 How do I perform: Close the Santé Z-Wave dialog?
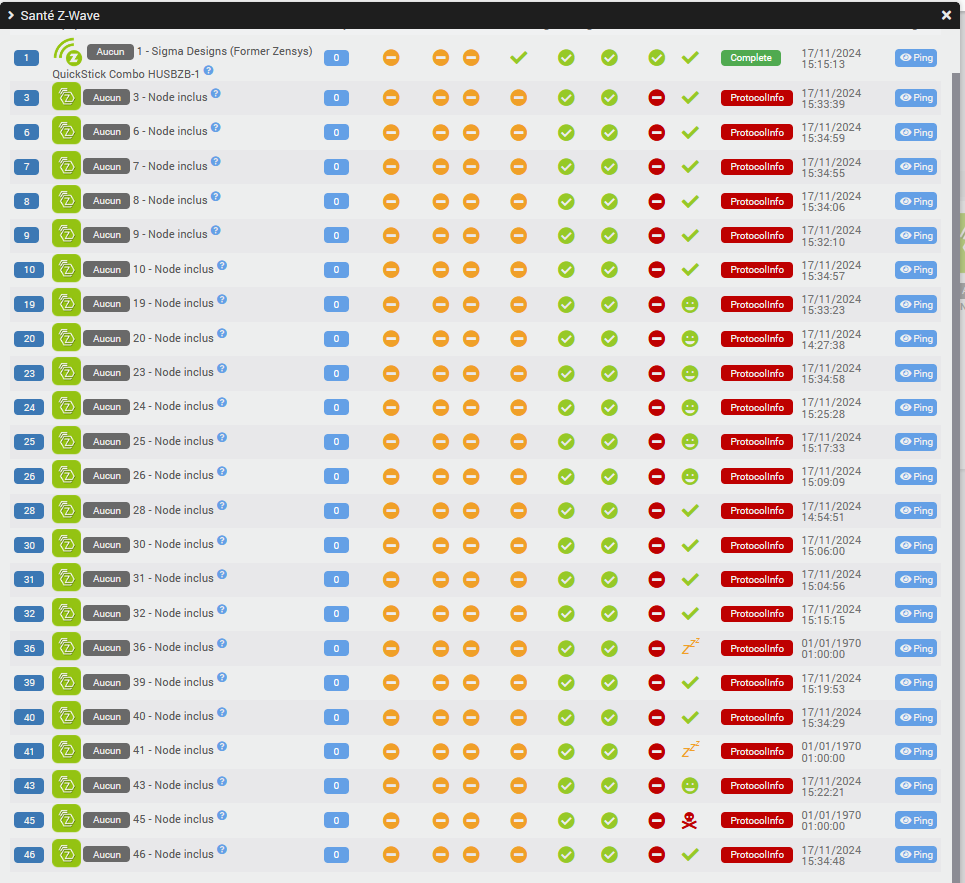[x=946, y=16]
